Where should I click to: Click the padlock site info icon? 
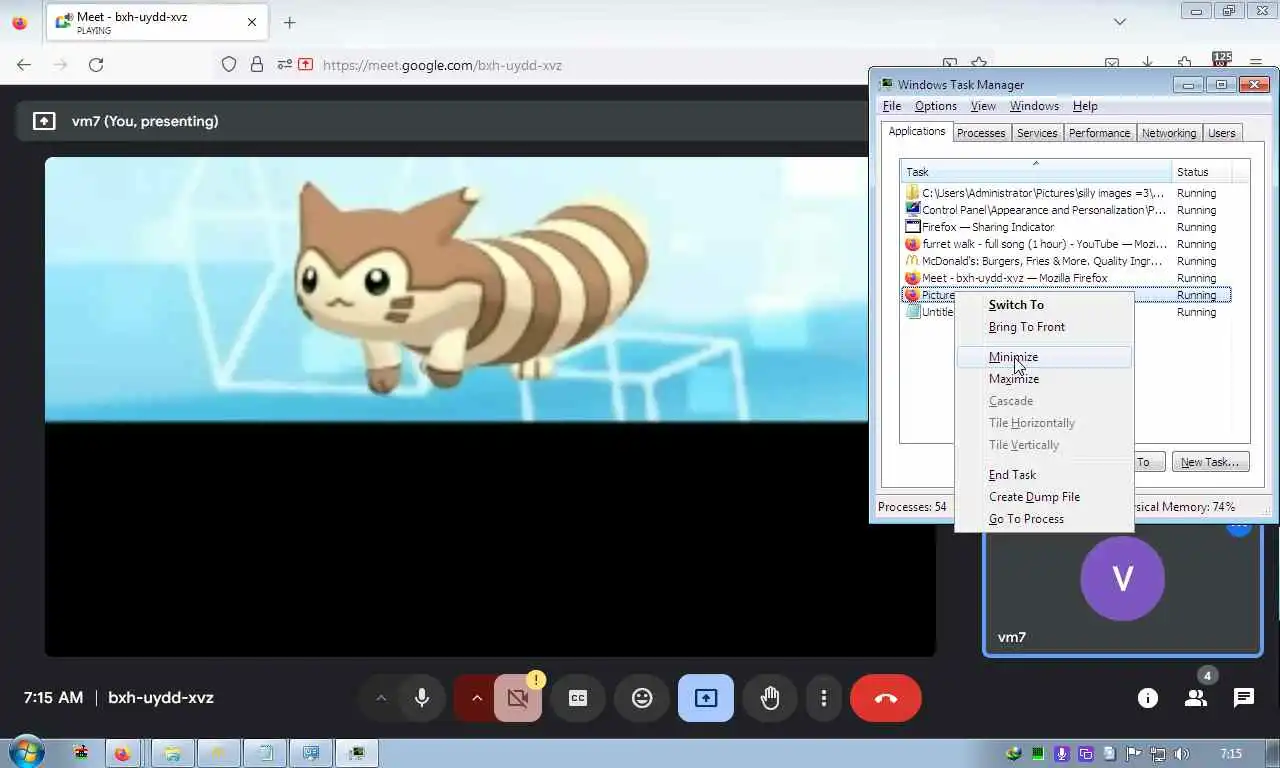coord(257,65)
